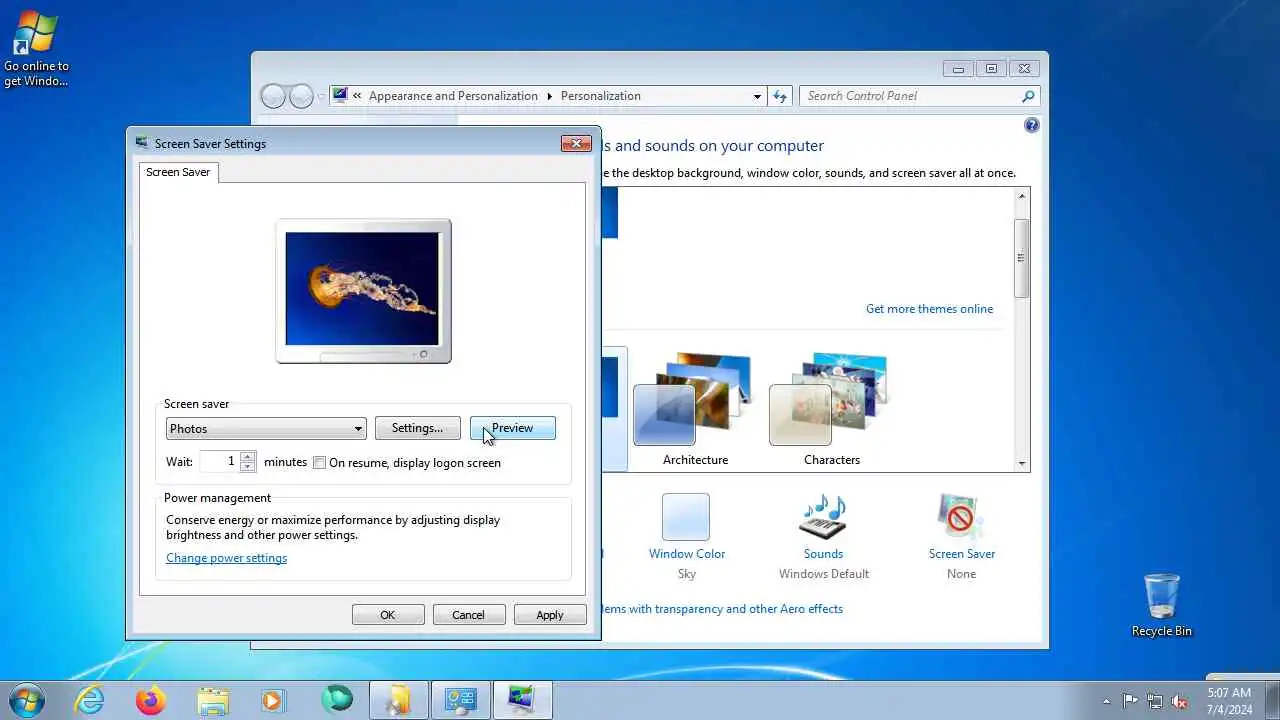
Task: Click the Personalization breadcrumb
Action: click(x=601, y=96)
